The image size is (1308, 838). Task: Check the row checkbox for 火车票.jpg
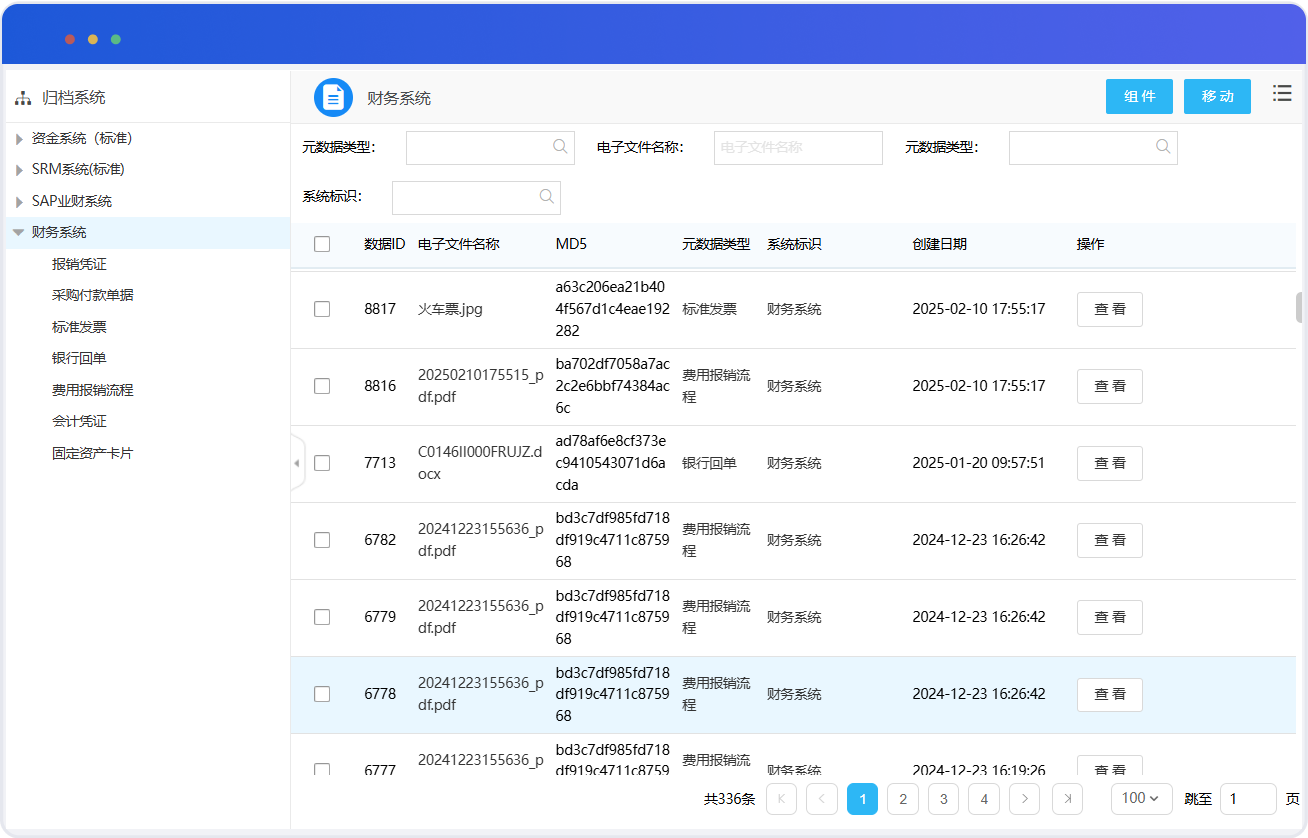tap(322, 309)
